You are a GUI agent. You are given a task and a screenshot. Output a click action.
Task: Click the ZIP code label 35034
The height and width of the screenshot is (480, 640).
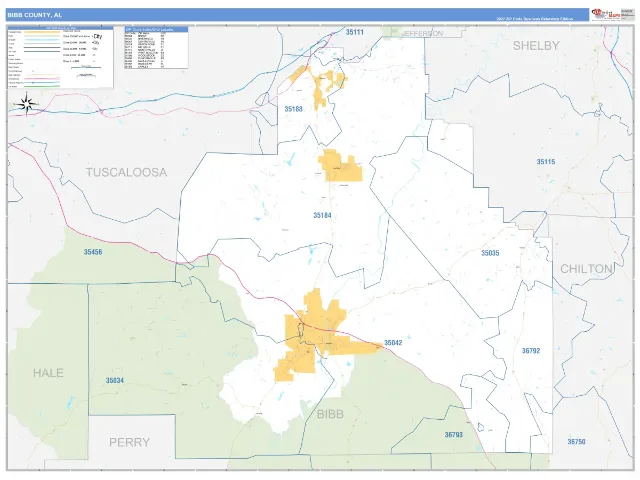pyautogui.click(x=115, y=380)
